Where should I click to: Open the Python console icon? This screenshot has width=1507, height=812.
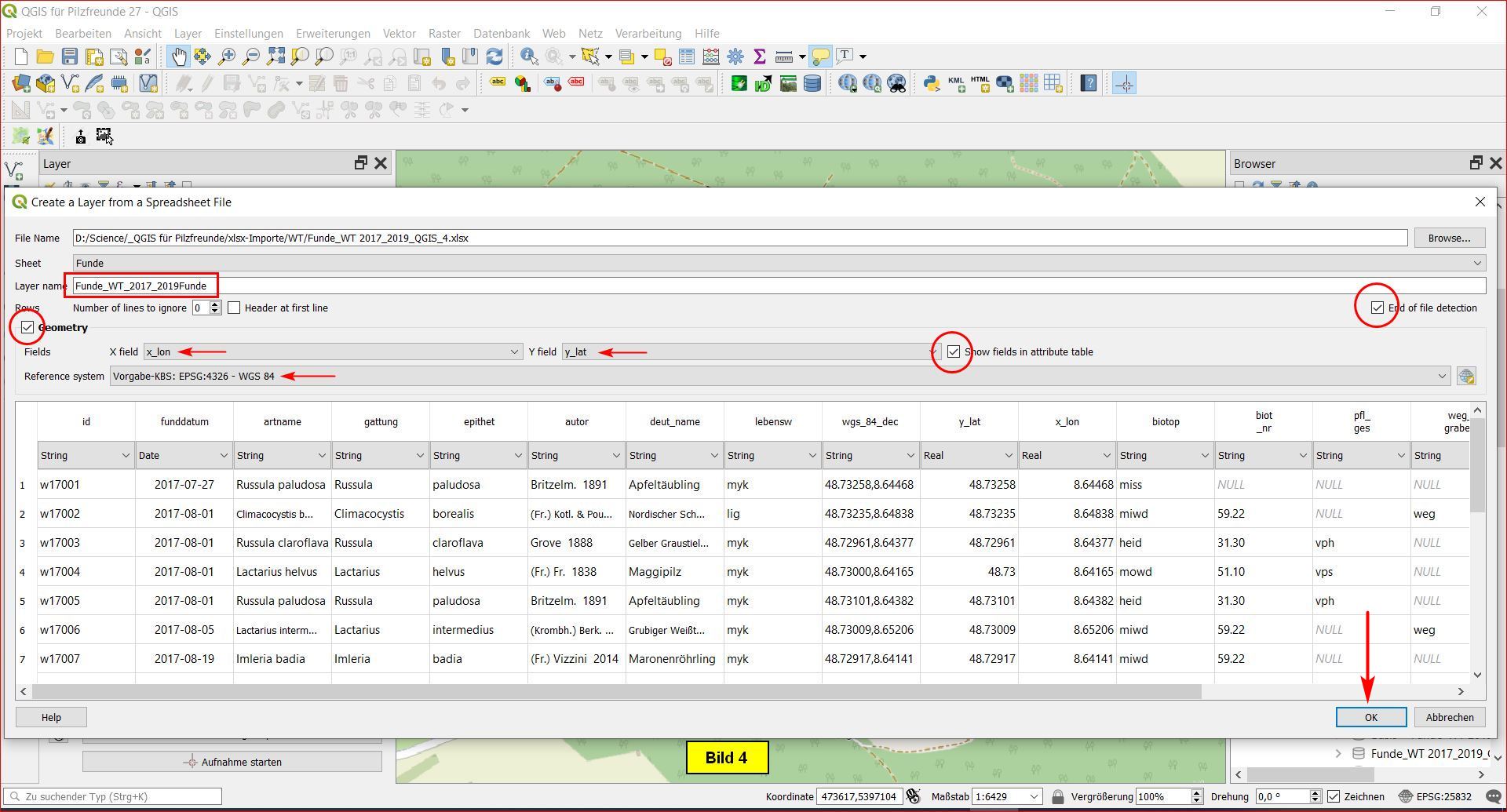[931, 83]
